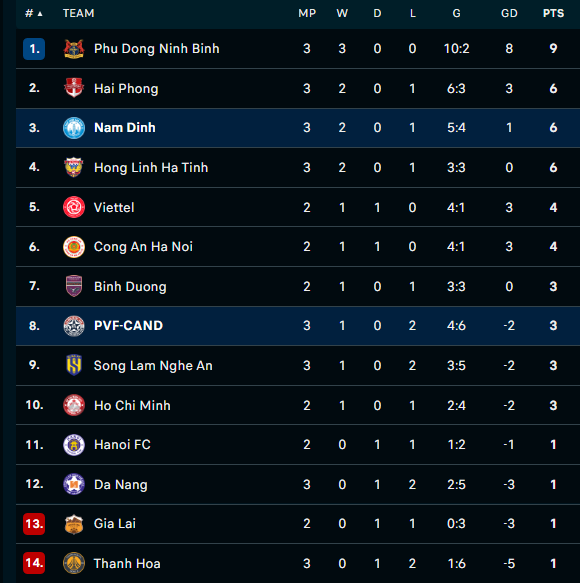Screen dimensions: 580x583
Task: Click the blue rank 1 position badge
Action: [x=34, y=49]
